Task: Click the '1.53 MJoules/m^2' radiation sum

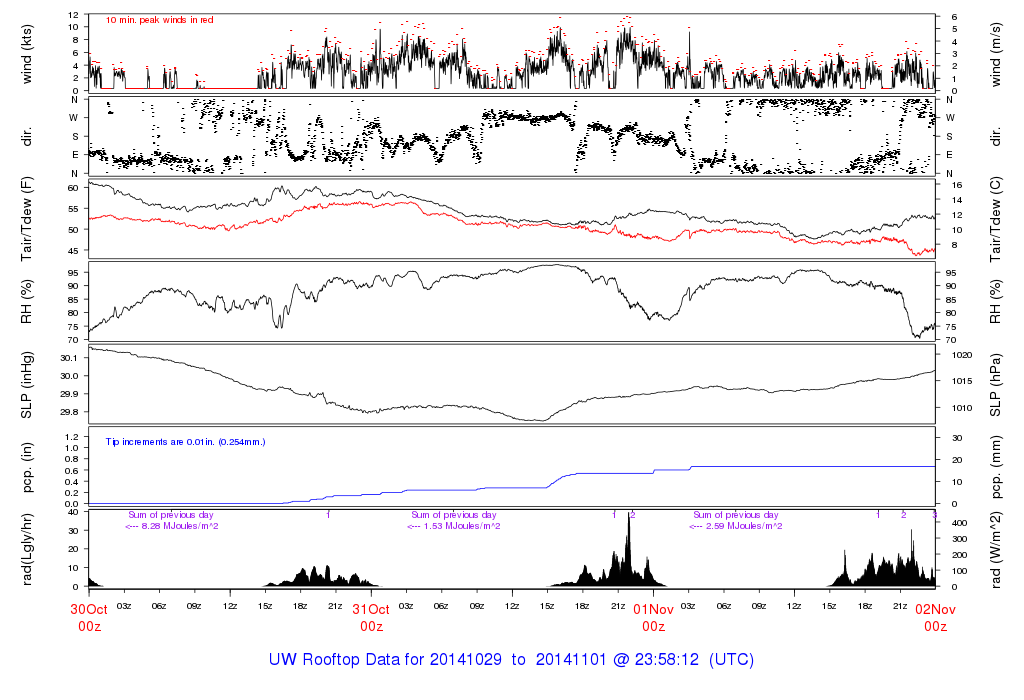Action: click(x=462, y=526)
